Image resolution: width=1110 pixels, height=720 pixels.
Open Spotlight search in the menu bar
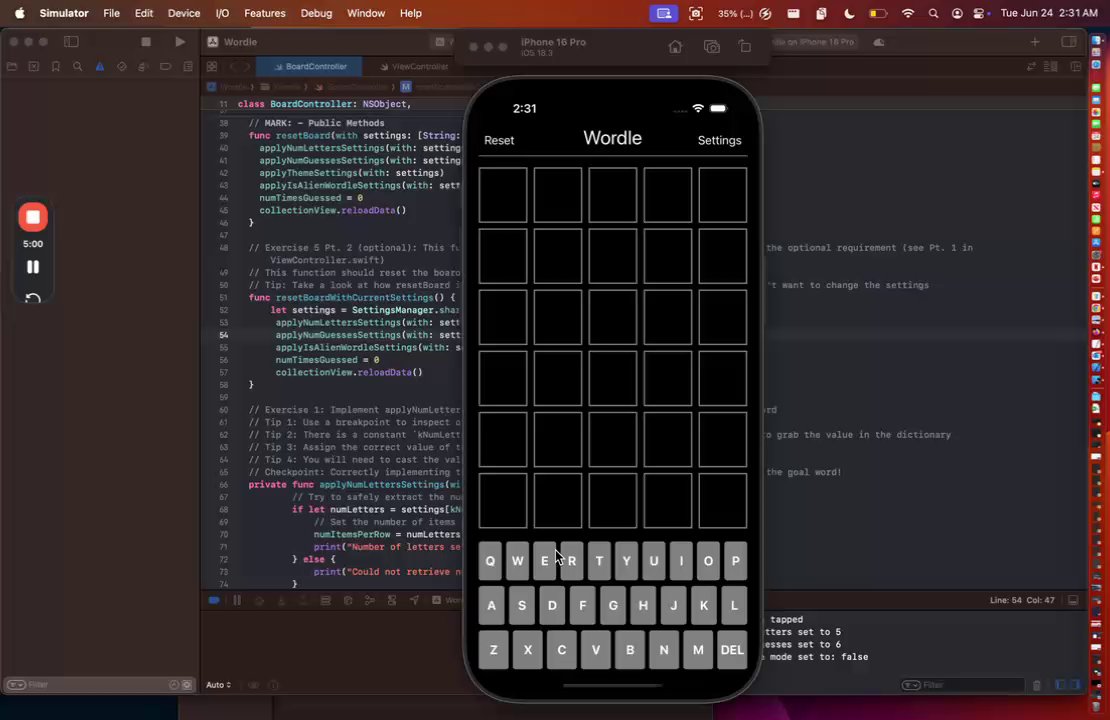click(933, 13)
